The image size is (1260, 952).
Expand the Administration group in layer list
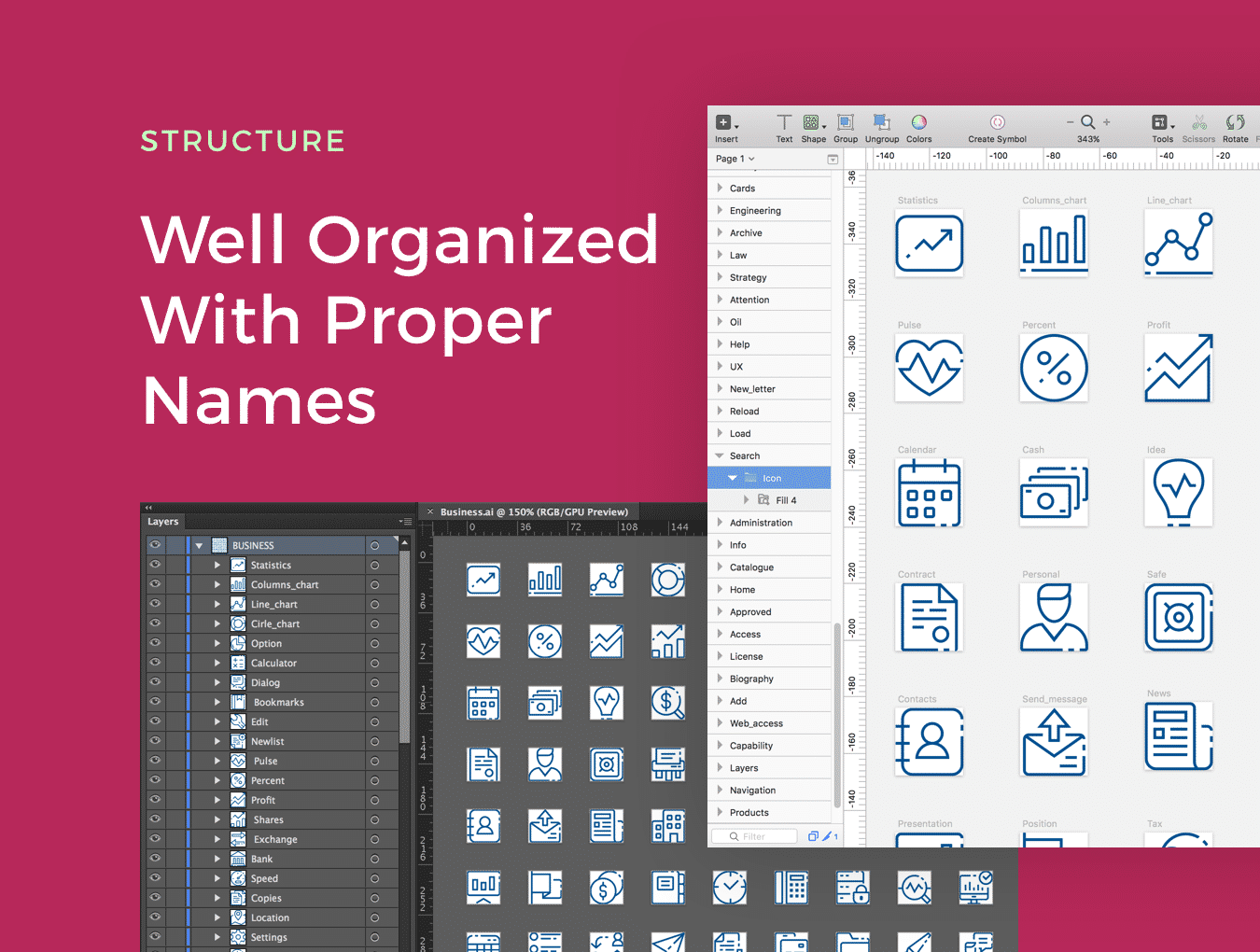pyautogui.click(x=720, y=523)
